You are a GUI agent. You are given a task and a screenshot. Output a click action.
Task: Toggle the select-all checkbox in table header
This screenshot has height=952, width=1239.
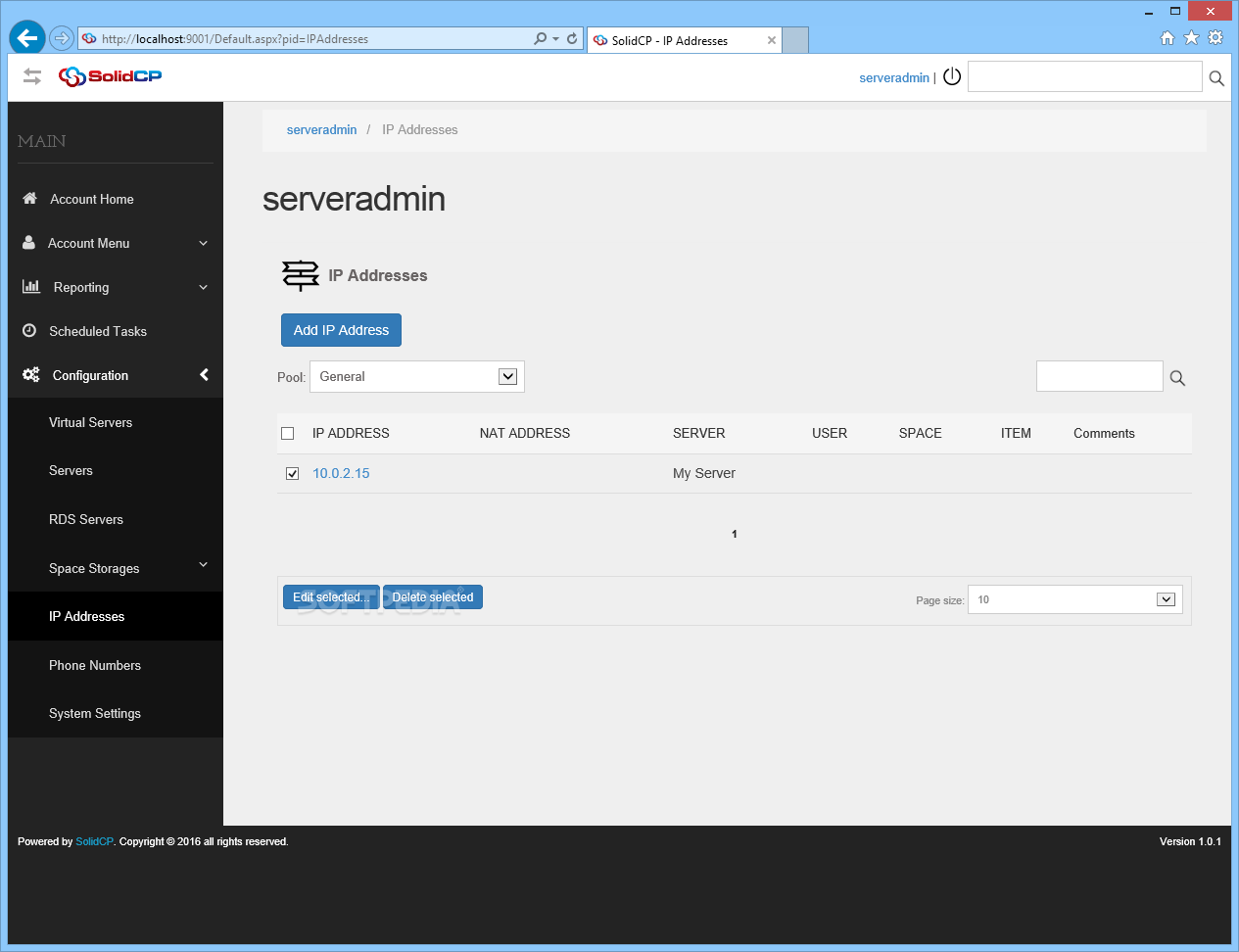288,433
